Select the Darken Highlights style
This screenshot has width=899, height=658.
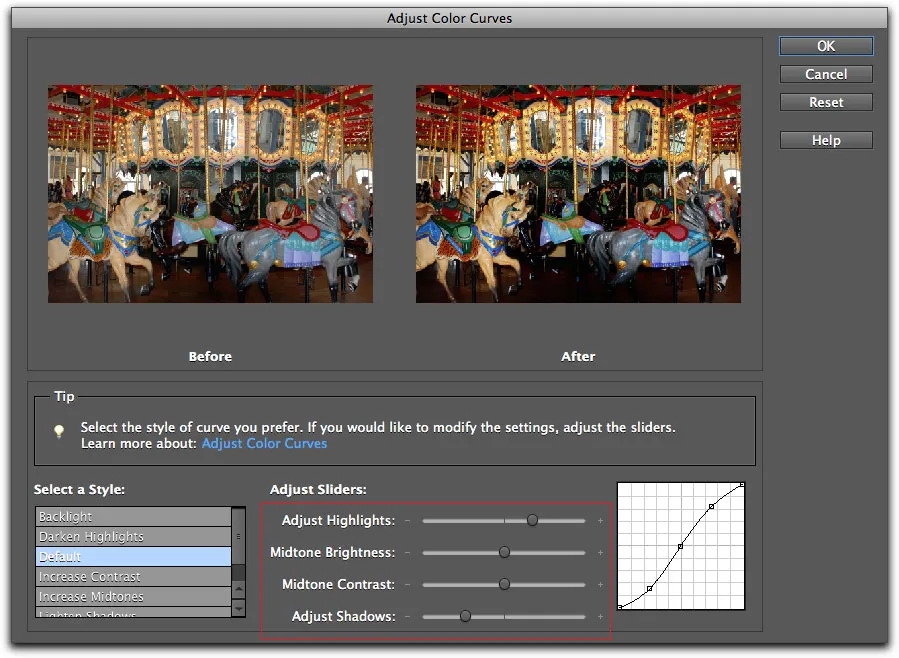point(130,536)
